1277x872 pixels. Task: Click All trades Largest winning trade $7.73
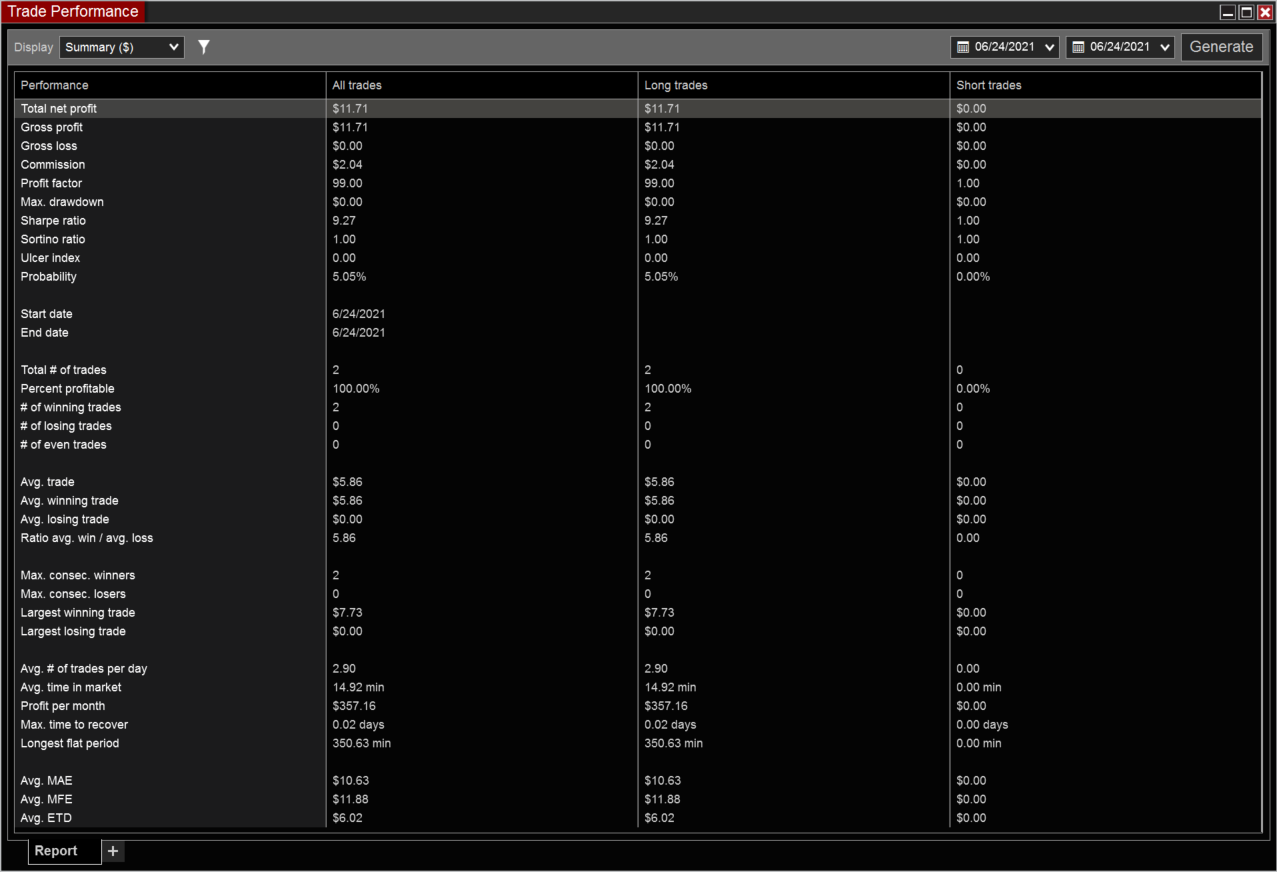[347, 613]
